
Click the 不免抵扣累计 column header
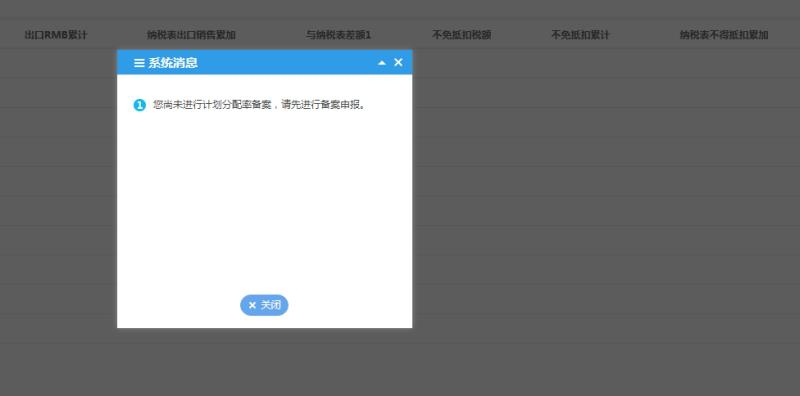point(581,35)
